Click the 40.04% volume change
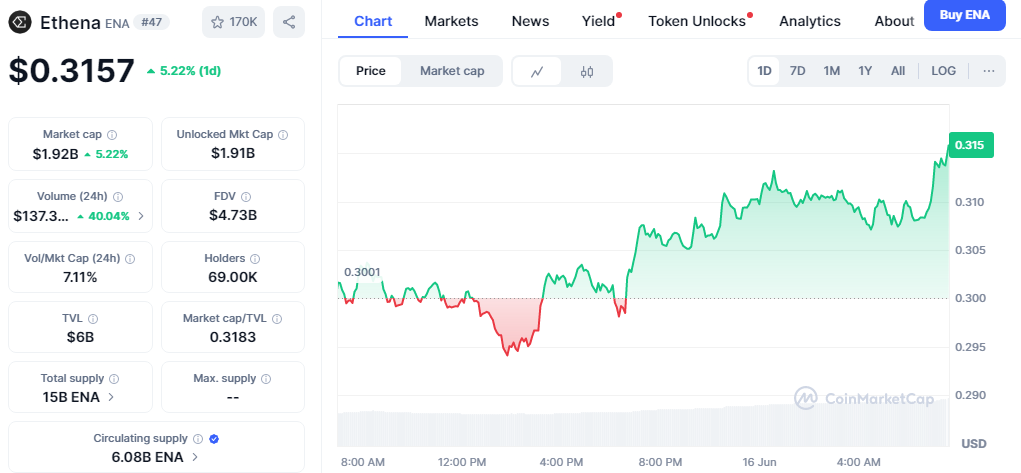This screenshot has width=1021, height=473. 104,216
